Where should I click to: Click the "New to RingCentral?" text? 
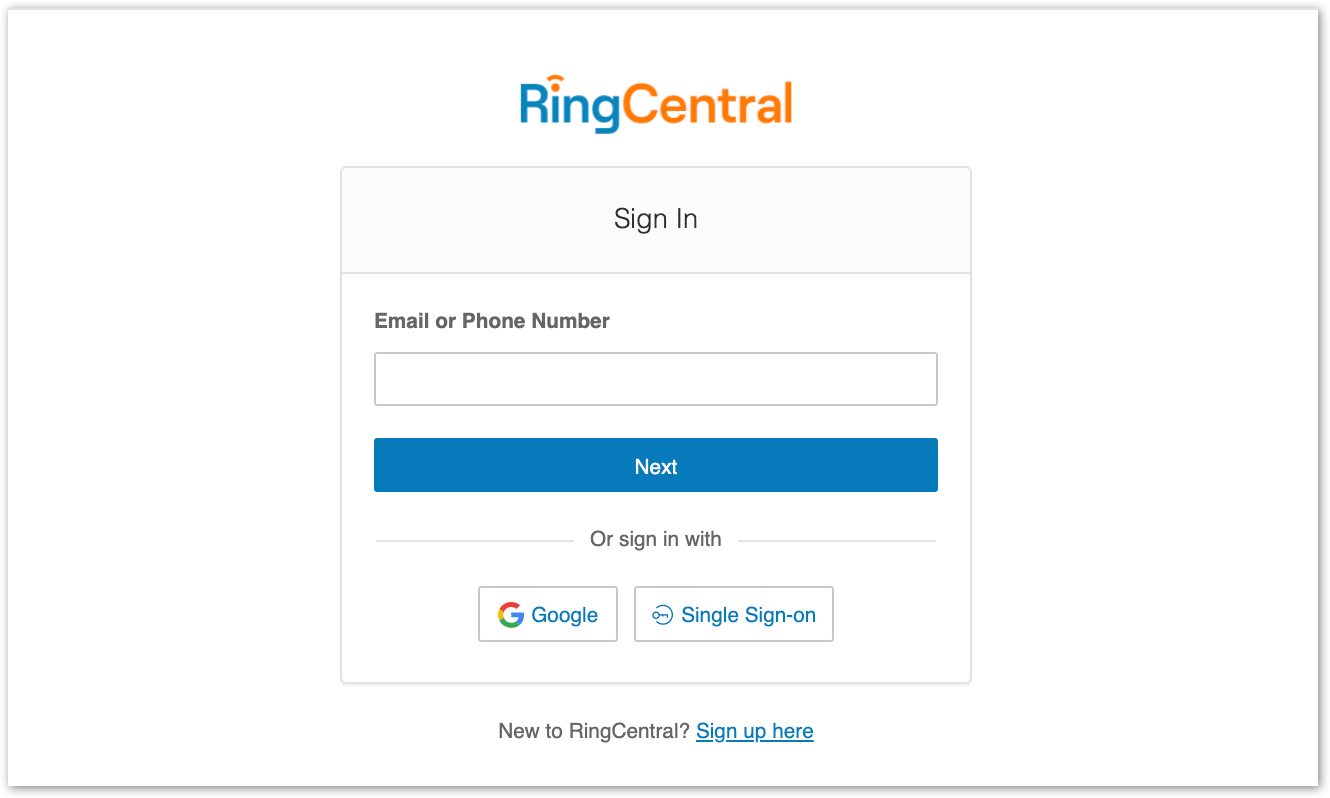click(594, 731)
